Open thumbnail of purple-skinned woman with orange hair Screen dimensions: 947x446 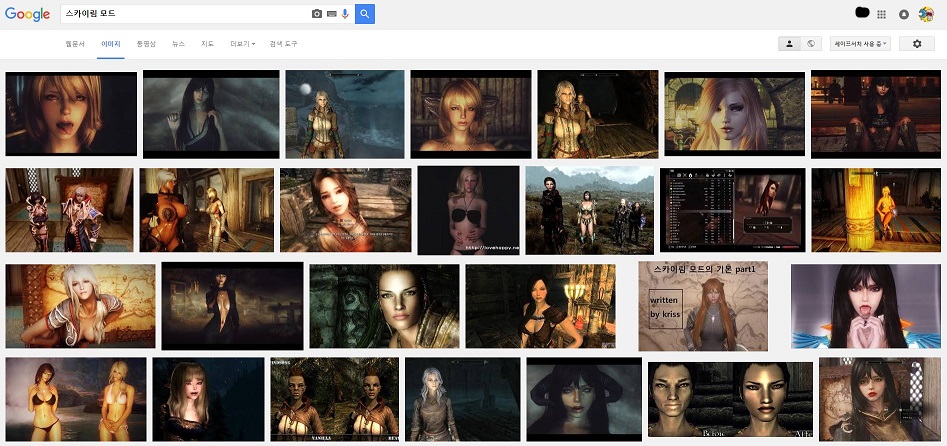coord(734,114)
